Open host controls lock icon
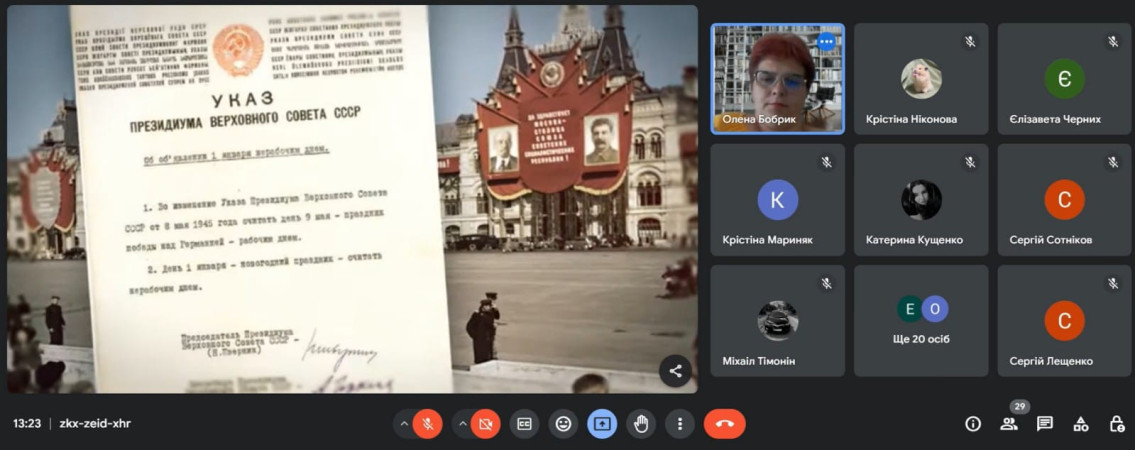The width and height of the screenshot is (1135, 450). pyautogui.click(x=1117, y=424)
